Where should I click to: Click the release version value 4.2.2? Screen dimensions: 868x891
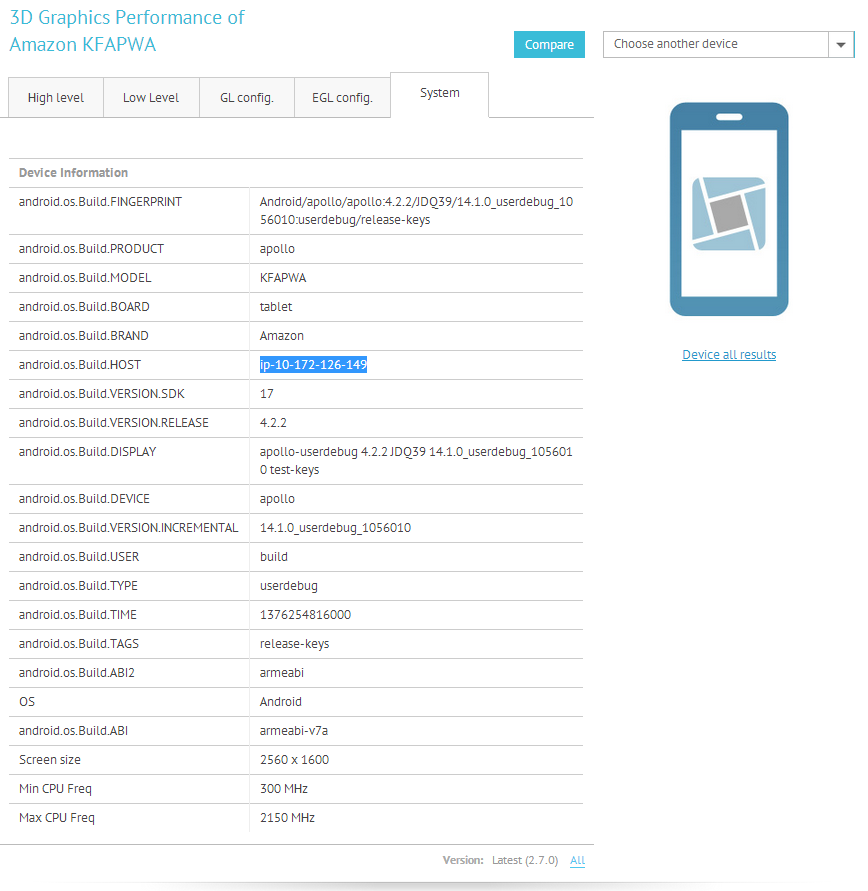(x=273, y=423)
